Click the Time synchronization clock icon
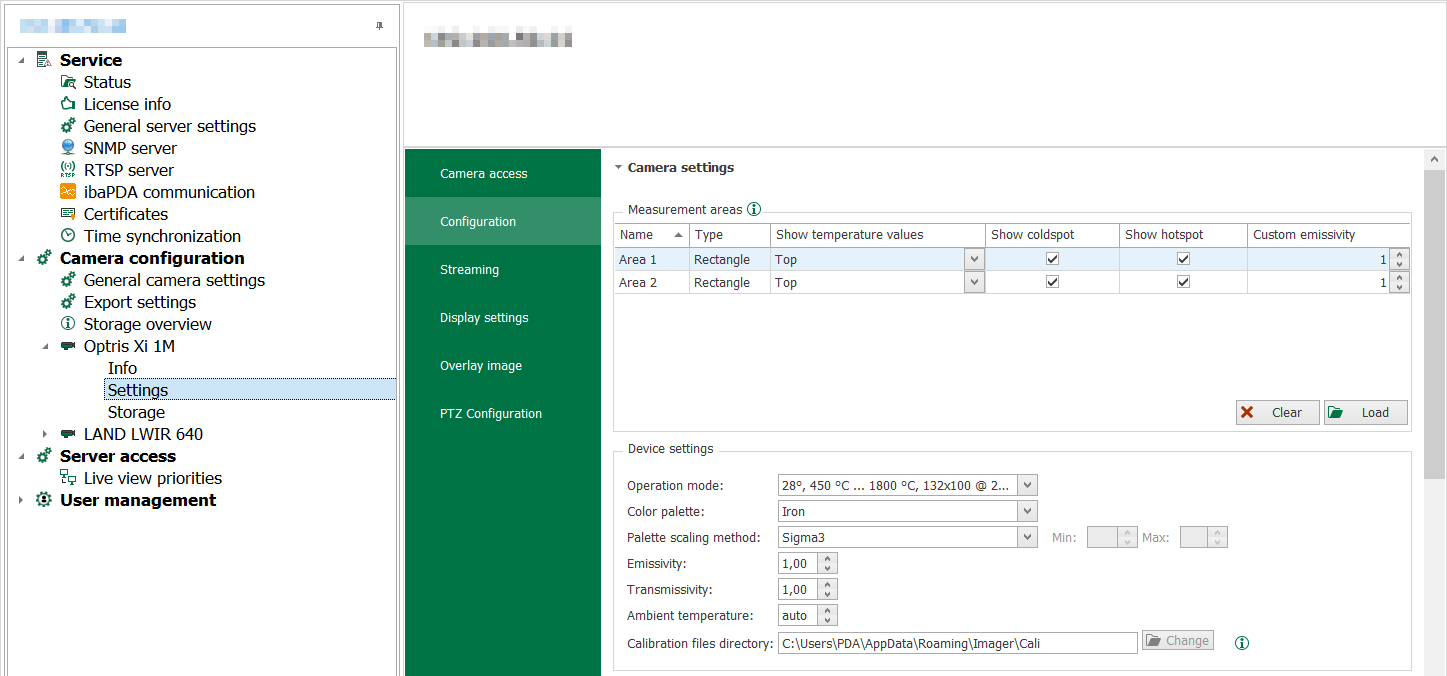Screen dimensions: 1447x676 coord(68,236)
